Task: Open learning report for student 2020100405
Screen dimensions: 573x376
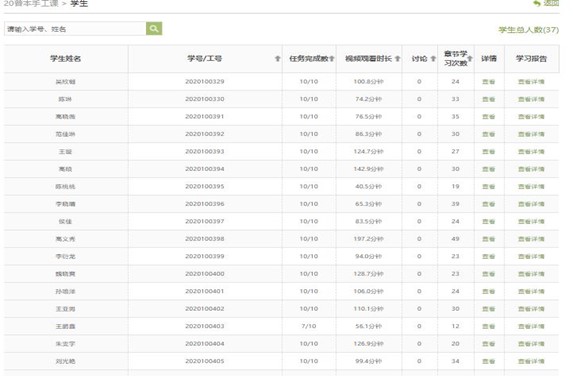Action: (531, 361)
